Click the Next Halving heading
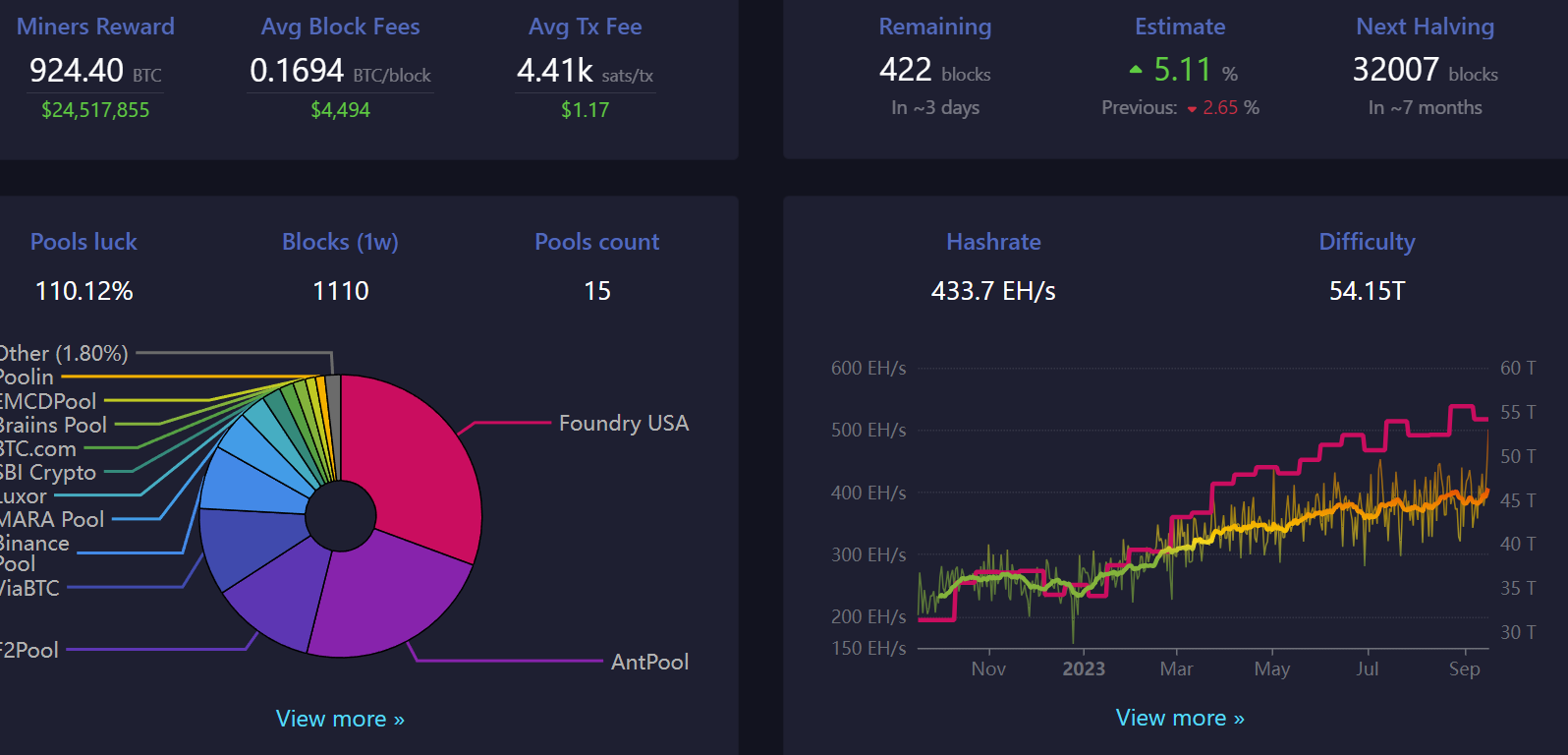This screenshot has height=755, width=1568. click(1425, 27)
